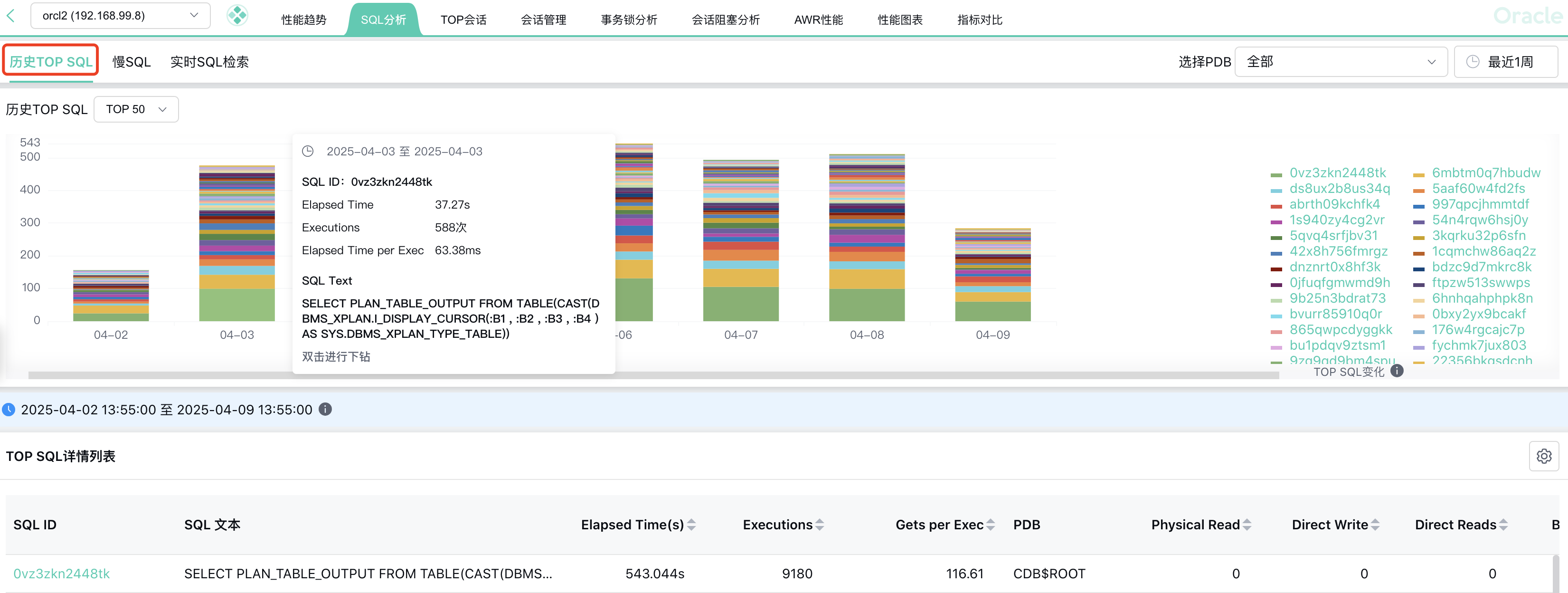Image resolution: width=1568 pixels, height=593 pixels.
Task: Sort Physical Read column arrows
Action: click(x=1247, y=525)
